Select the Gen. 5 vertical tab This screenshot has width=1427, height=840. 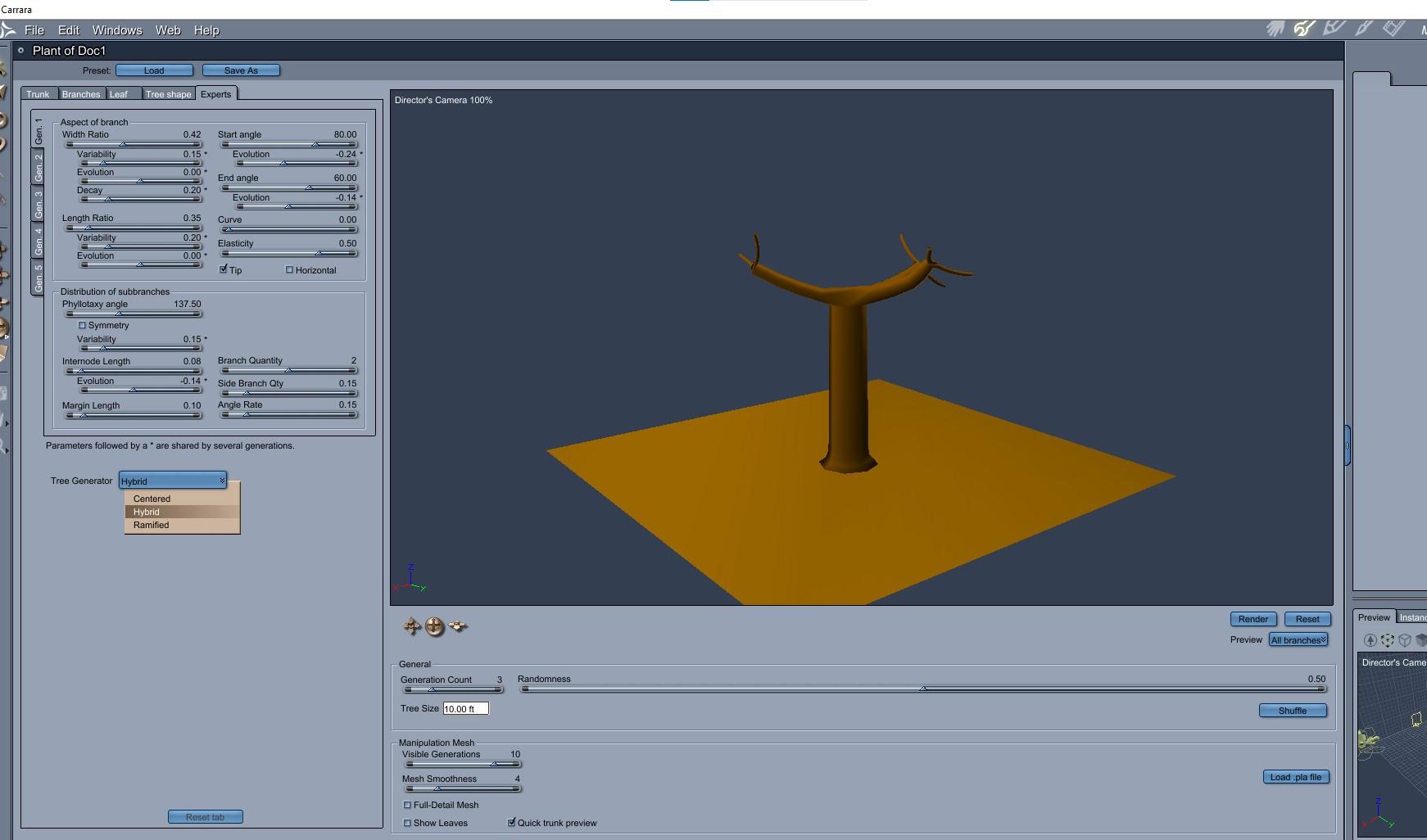click(38, 278)
